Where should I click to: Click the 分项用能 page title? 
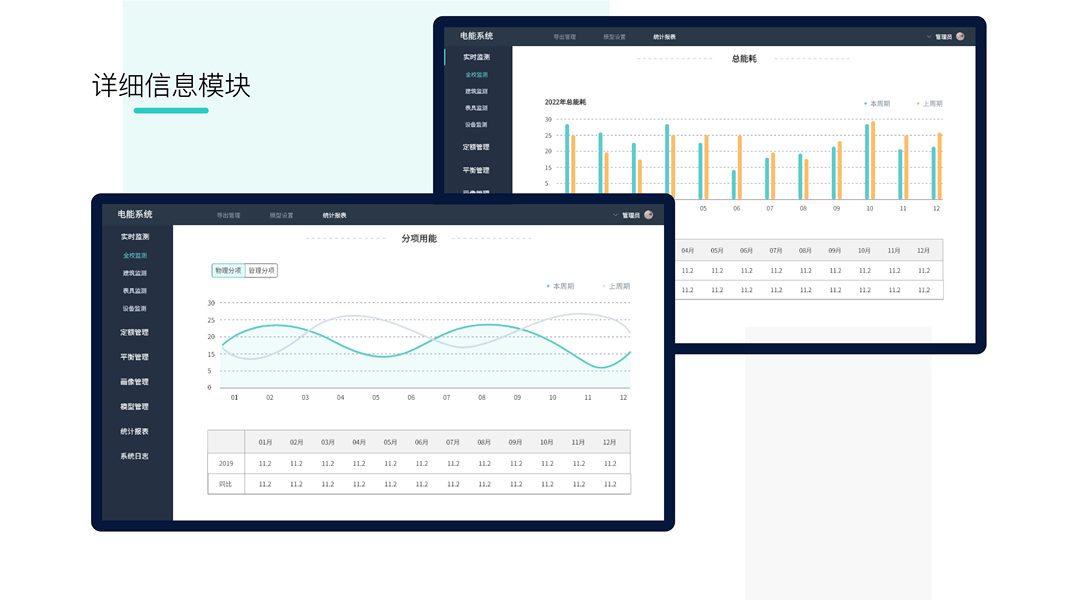[419, 239]
